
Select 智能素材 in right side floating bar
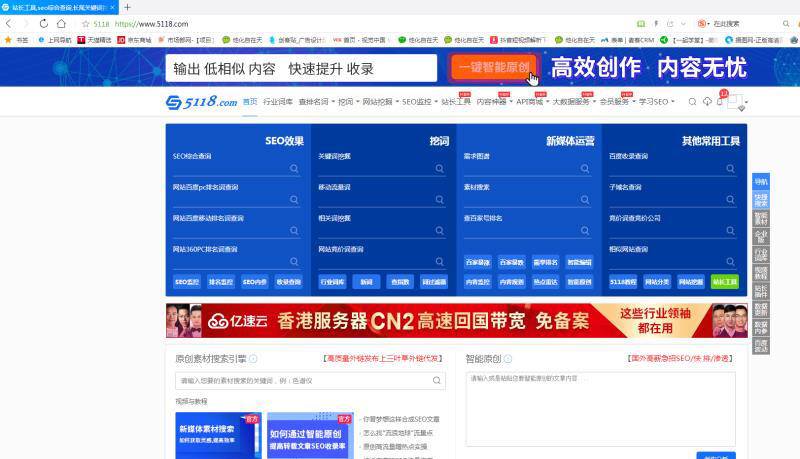[761, 218]
